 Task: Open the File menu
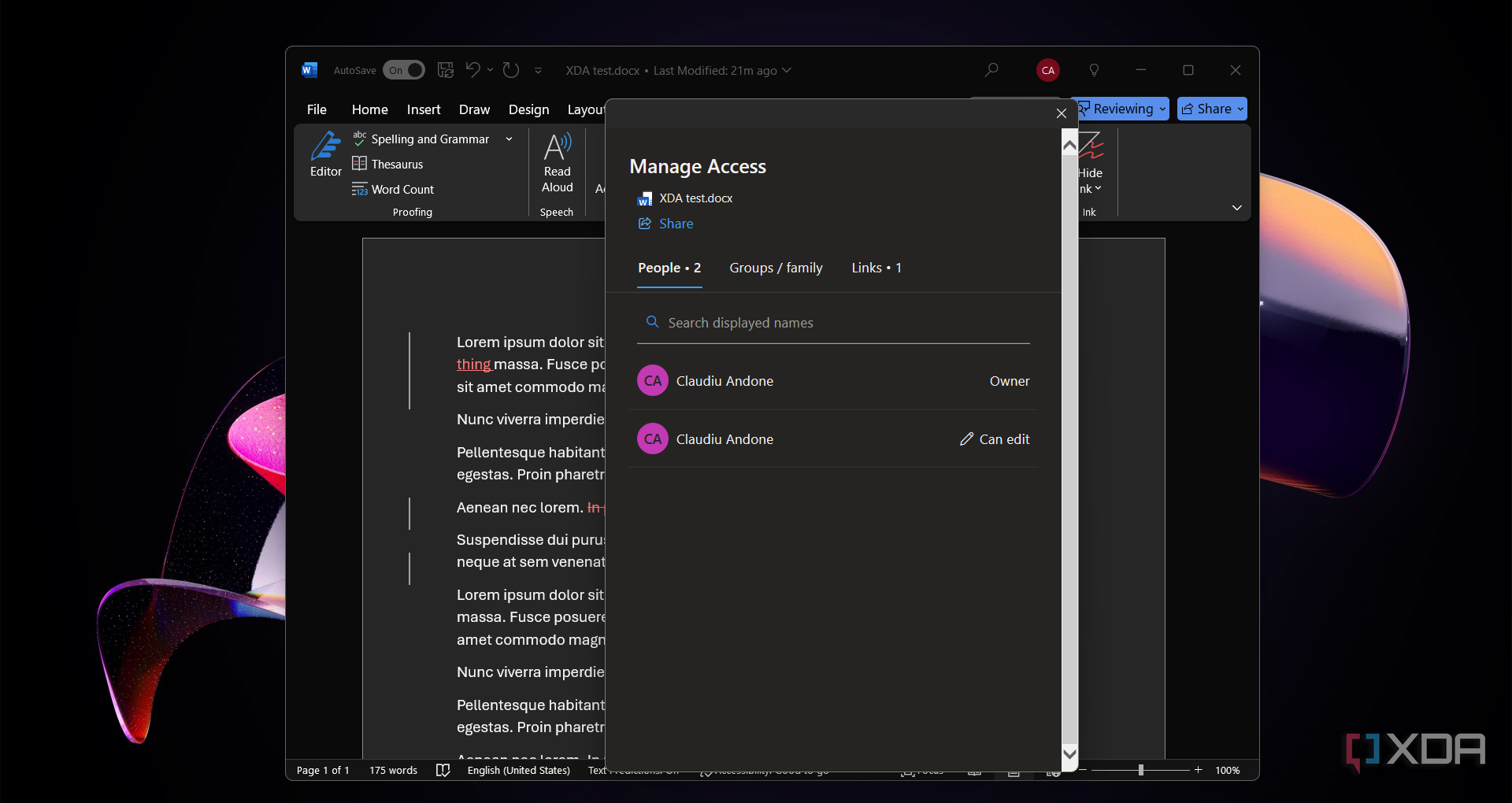[x=317, y=109]
